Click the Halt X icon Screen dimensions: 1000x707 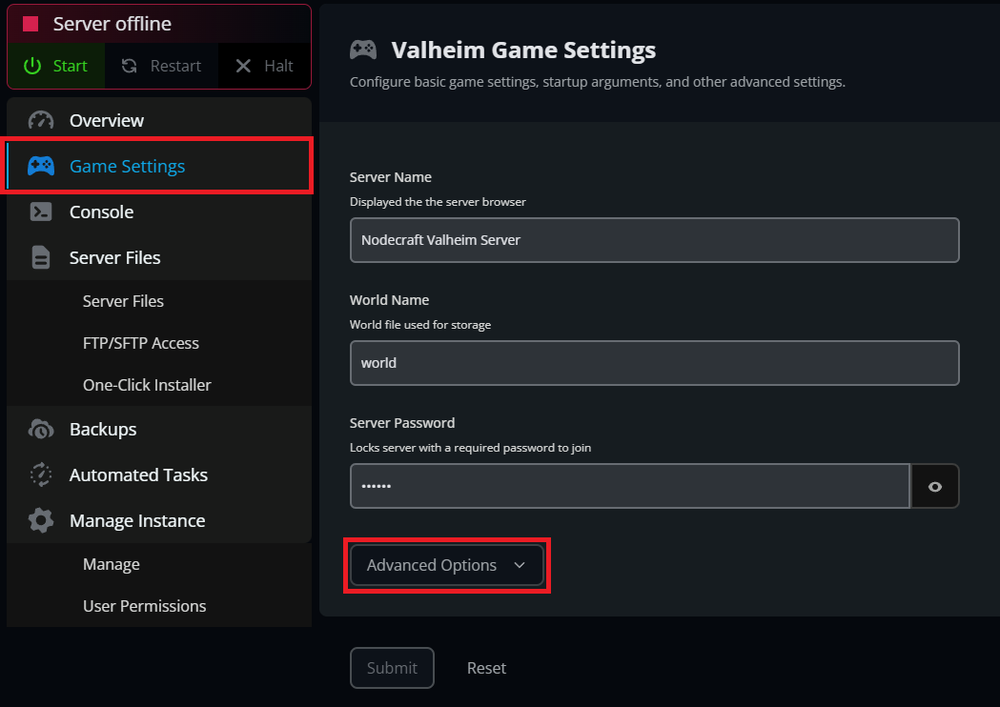(241, 66)
